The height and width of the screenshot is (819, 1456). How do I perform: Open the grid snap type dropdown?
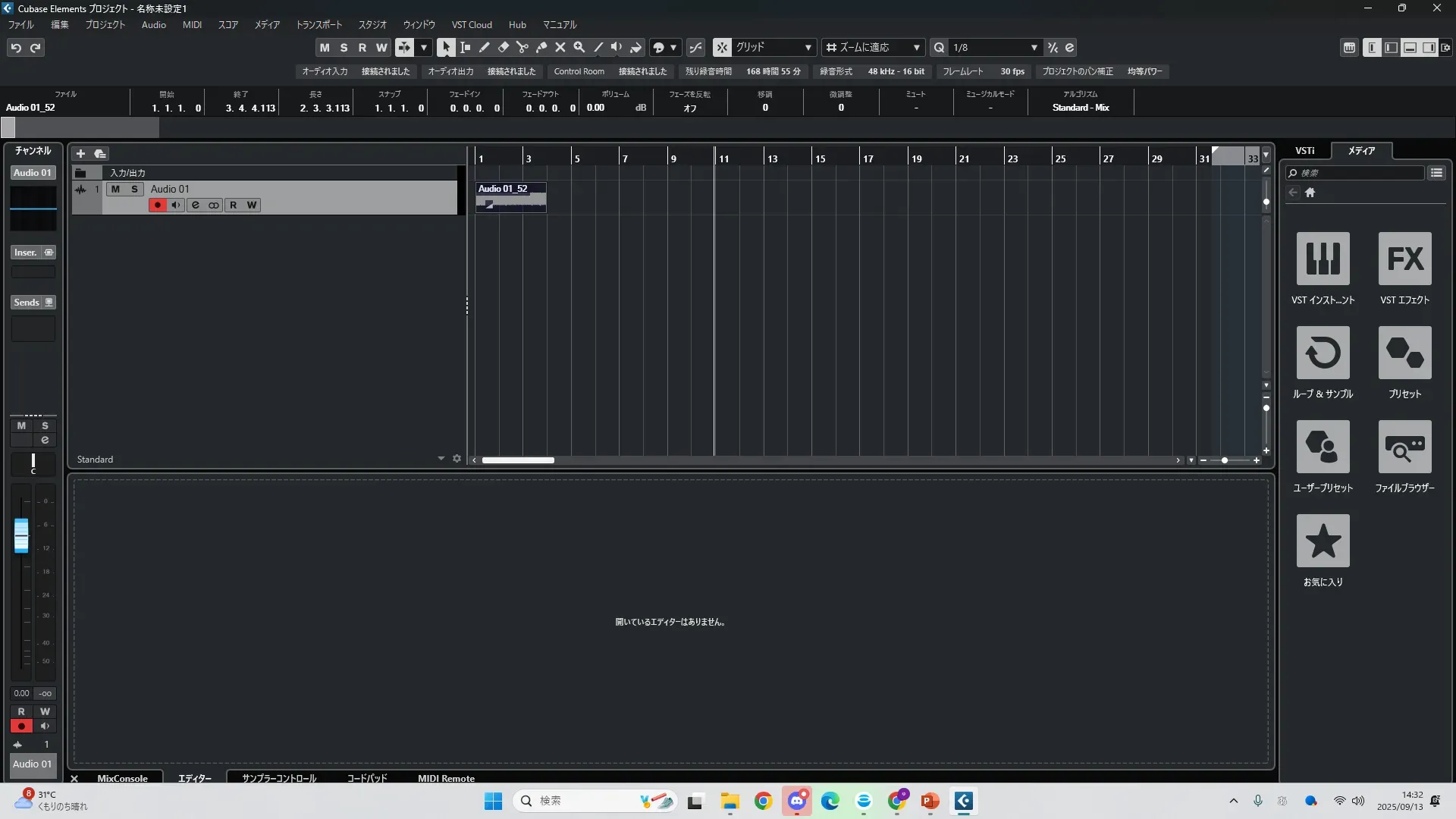pyautogui.click(x=808, y=47)
